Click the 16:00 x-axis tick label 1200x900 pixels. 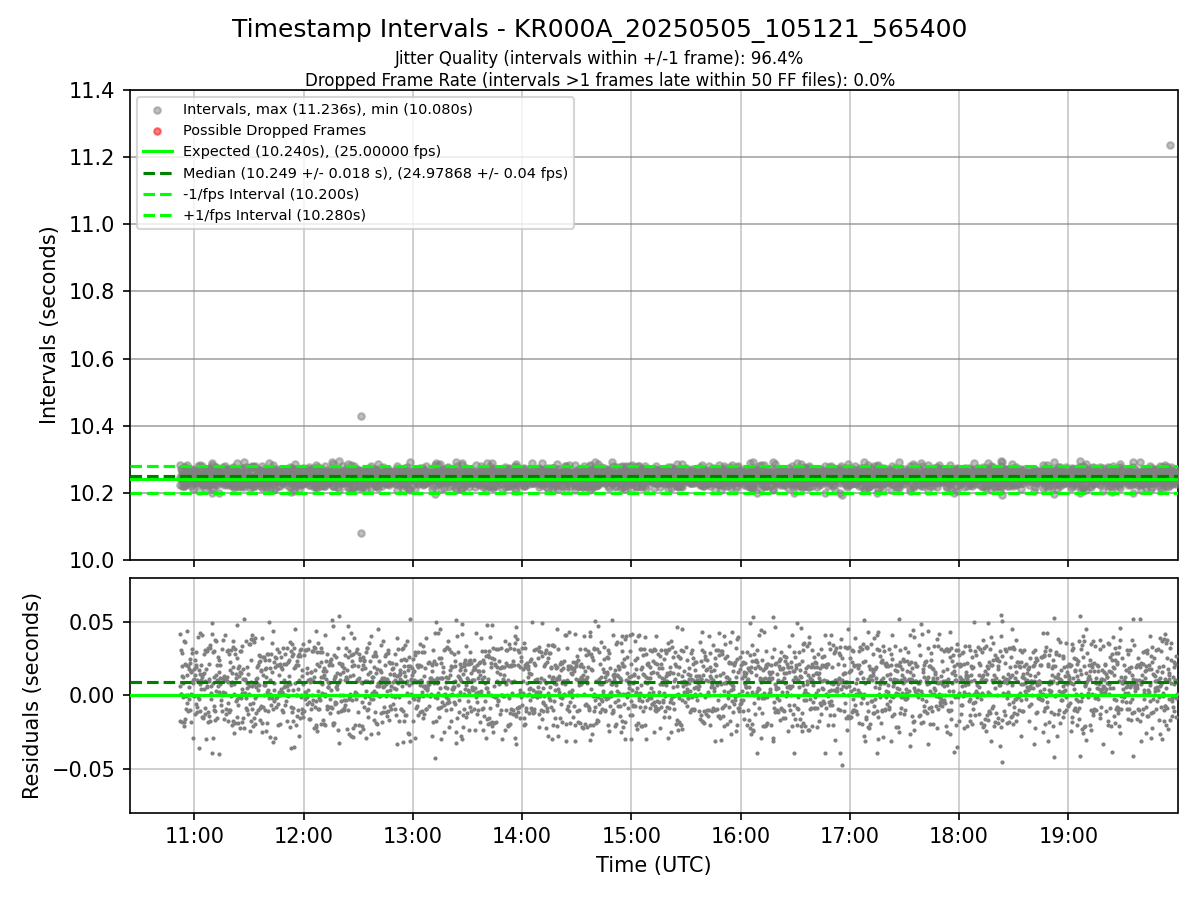(x=740, y=835)
